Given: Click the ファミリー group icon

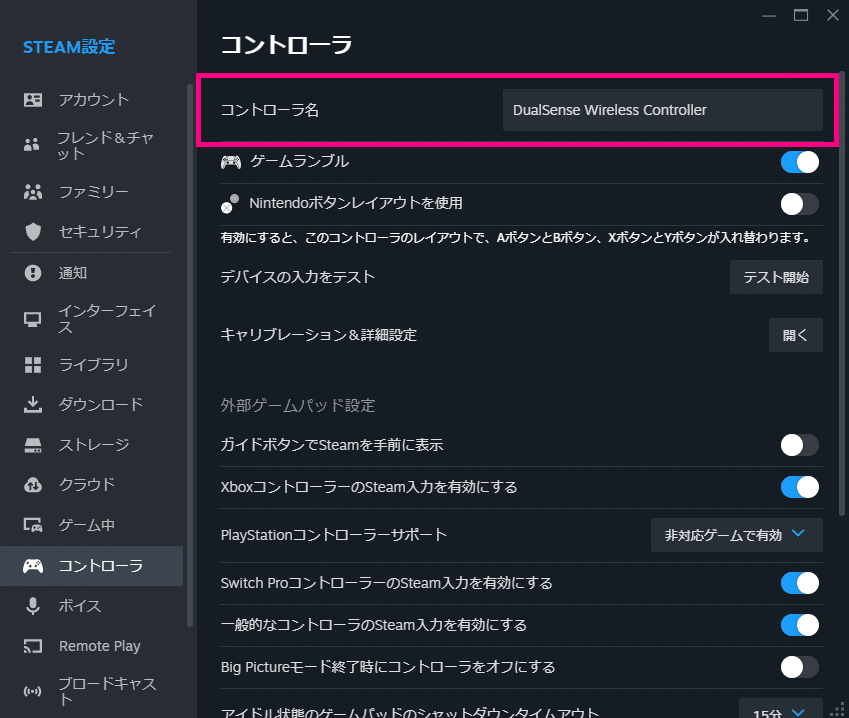Looking at the screenshot, I should (x=32, y=192).
